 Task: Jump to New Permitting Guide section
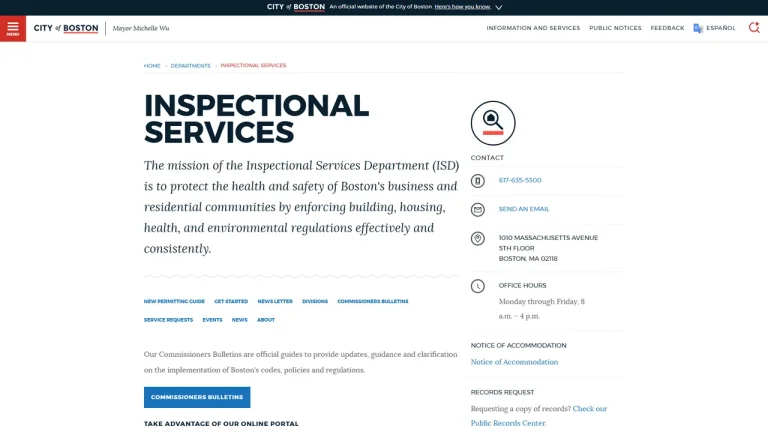(174, 301)
